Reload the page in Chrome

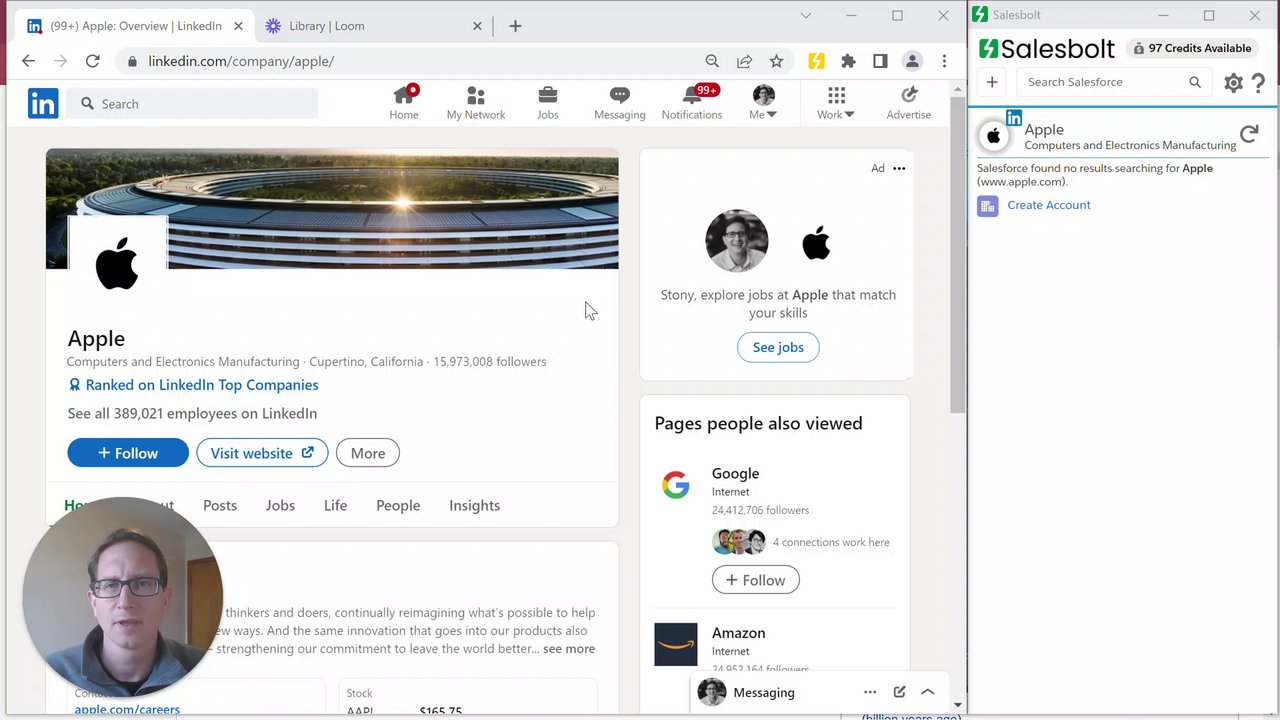[x=92, y=61]
